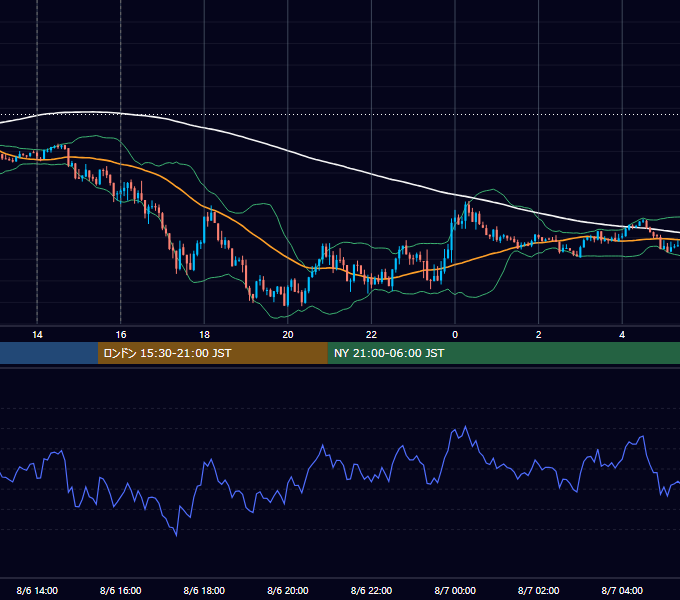
Task: Click the 0 hour label on price chart axis
Action: [x=455, y=335]
